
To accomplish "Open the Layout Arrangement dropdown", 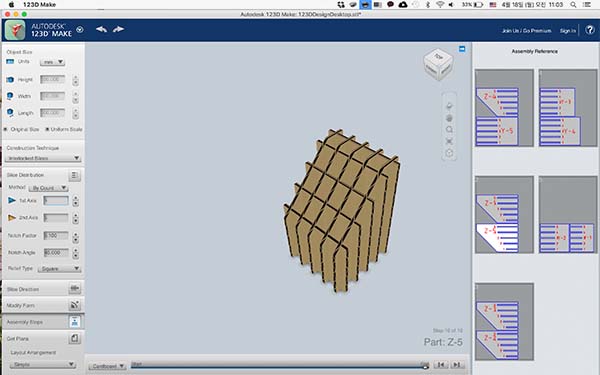I will pos(42,364).
